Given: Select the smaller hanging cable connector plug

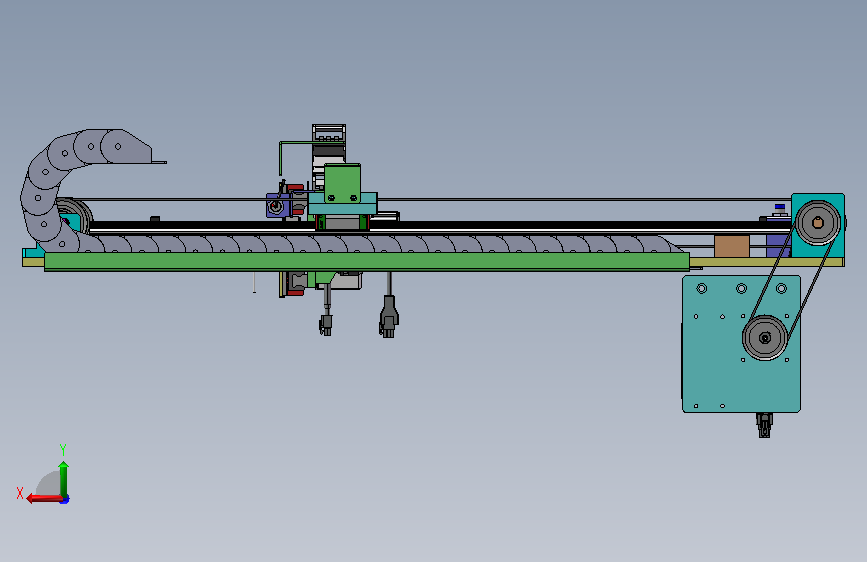Looking at the screenshot, I should pyautogui.click(x=326, y=325).
